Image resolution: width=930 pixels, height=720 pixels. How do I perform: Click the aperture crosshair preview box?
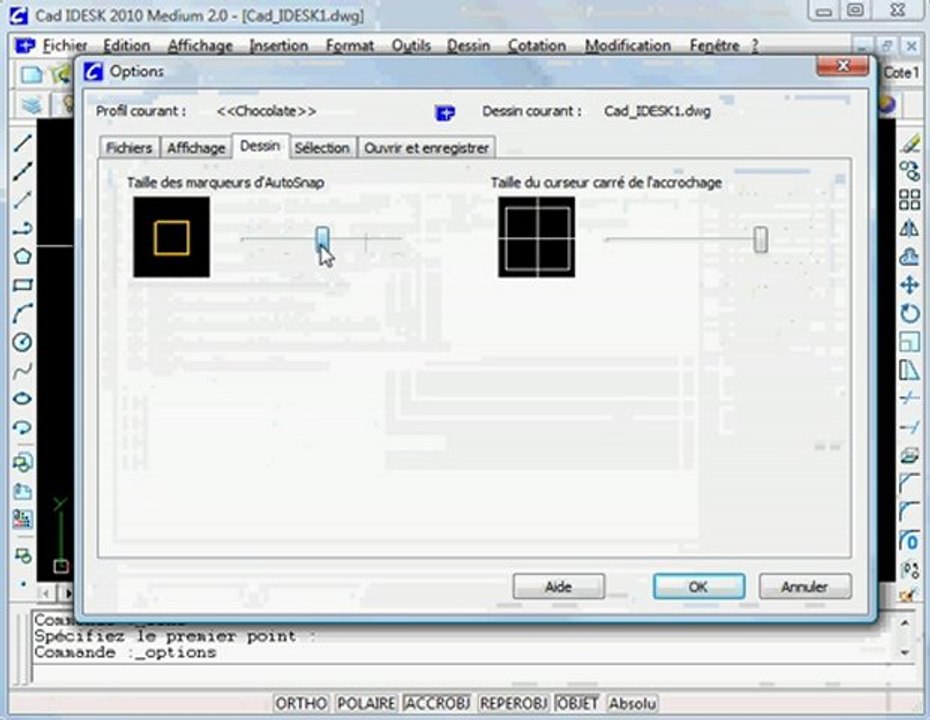click(537, 237)
